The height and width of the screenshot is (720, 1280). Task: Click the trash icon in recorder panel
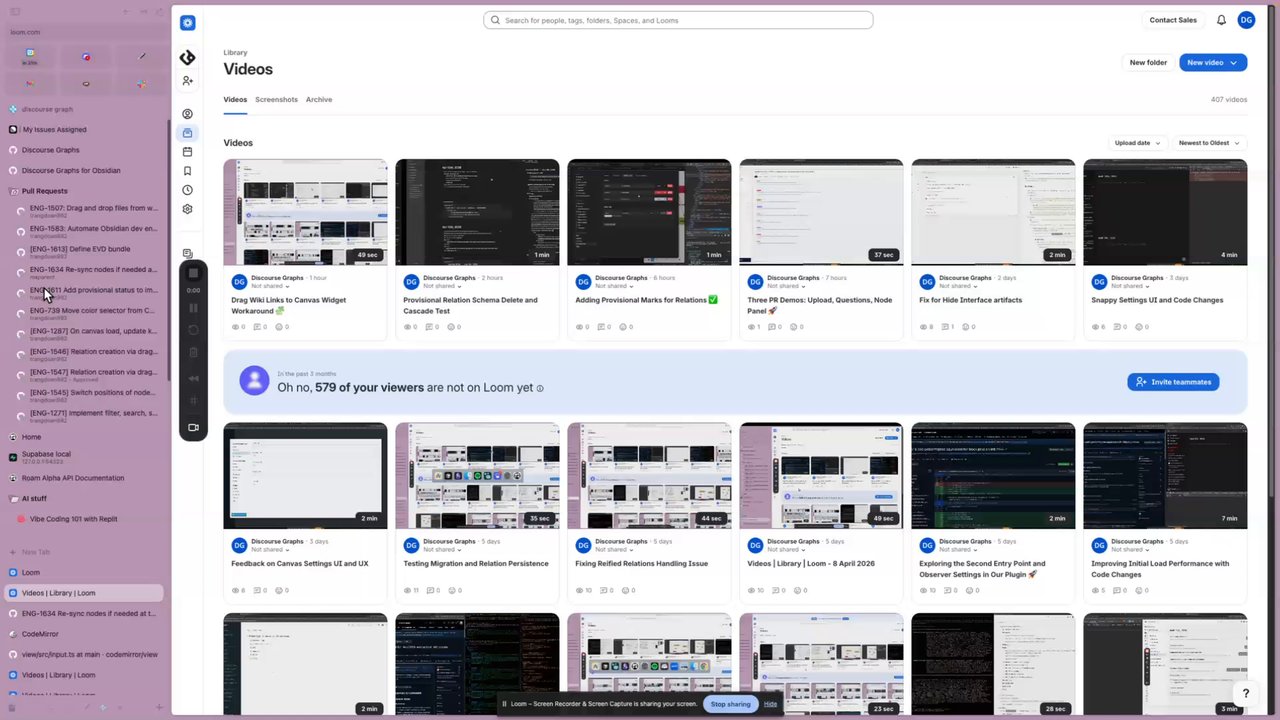tap(193, 352)
